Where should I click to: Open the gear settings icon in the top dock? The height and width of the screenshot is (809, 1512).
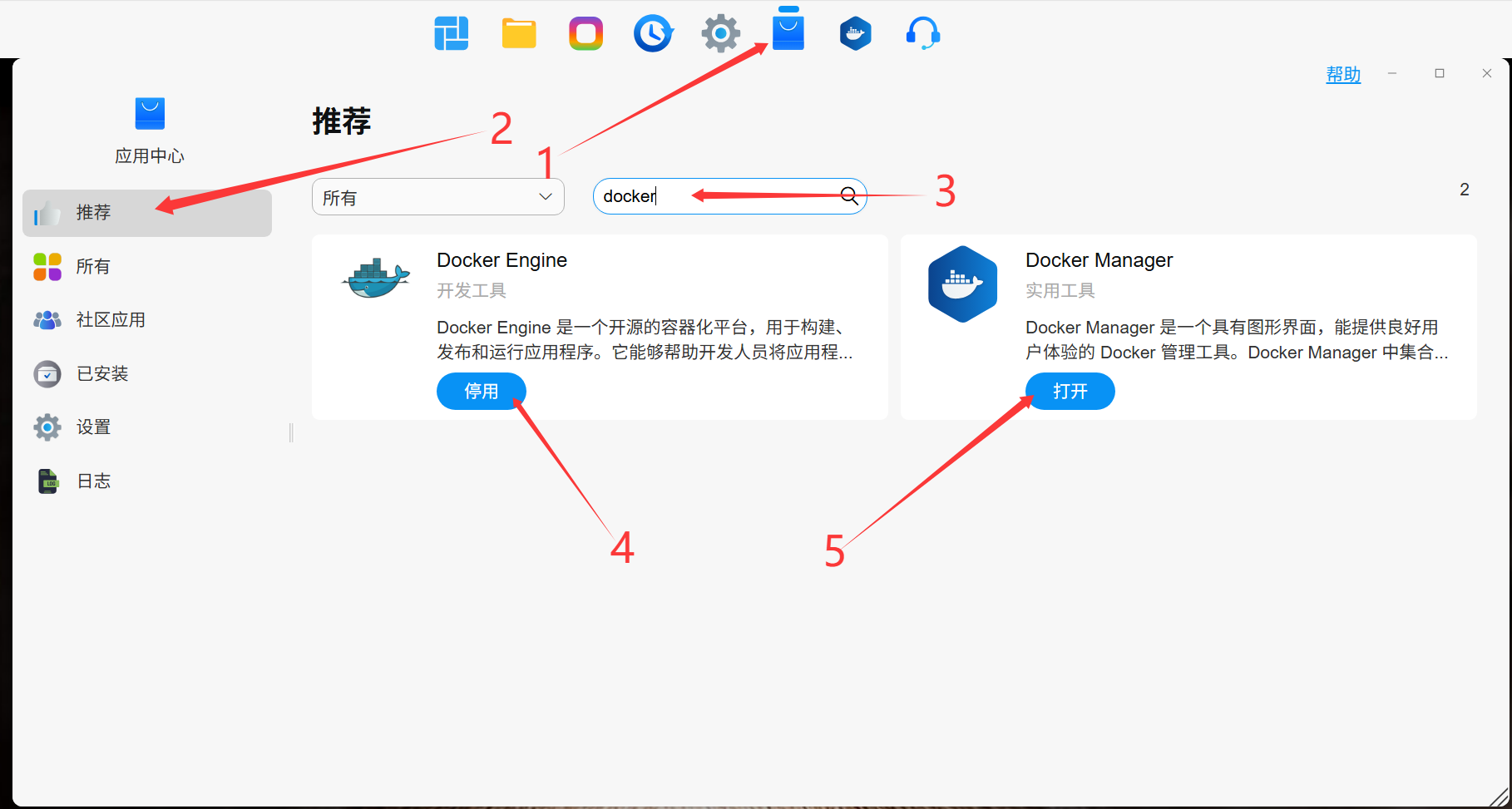click(720, 34)
